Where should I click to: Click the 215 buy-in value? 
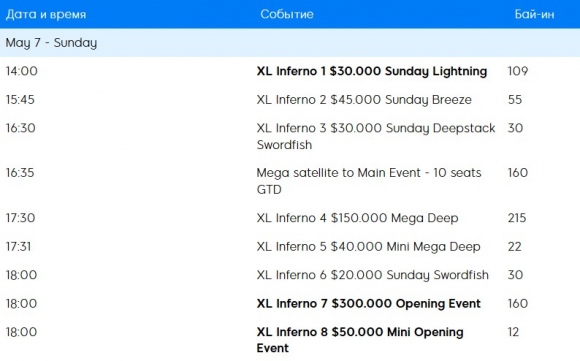(517, 218)
